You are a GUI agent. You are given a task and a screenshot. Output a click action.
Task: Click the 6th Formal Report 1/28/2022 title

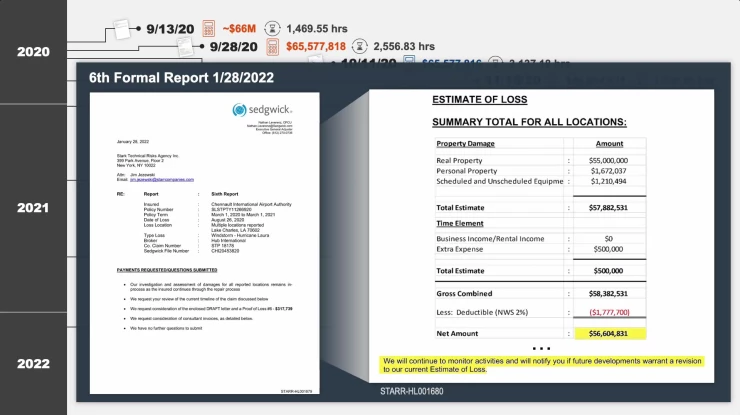point(181,77)
